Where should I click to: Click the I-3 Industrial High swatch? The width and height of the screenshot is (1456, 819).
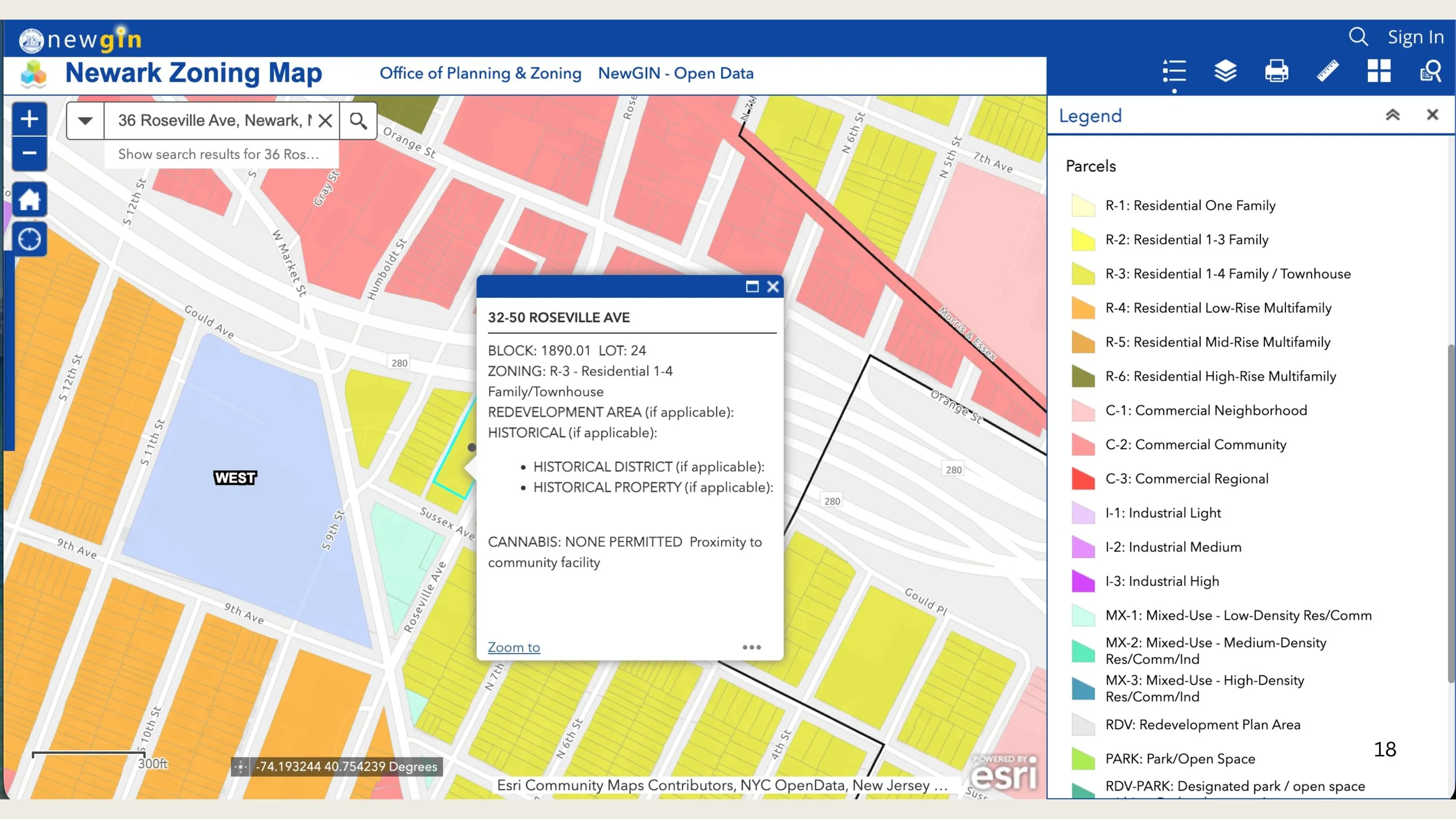pos(1083,581)
